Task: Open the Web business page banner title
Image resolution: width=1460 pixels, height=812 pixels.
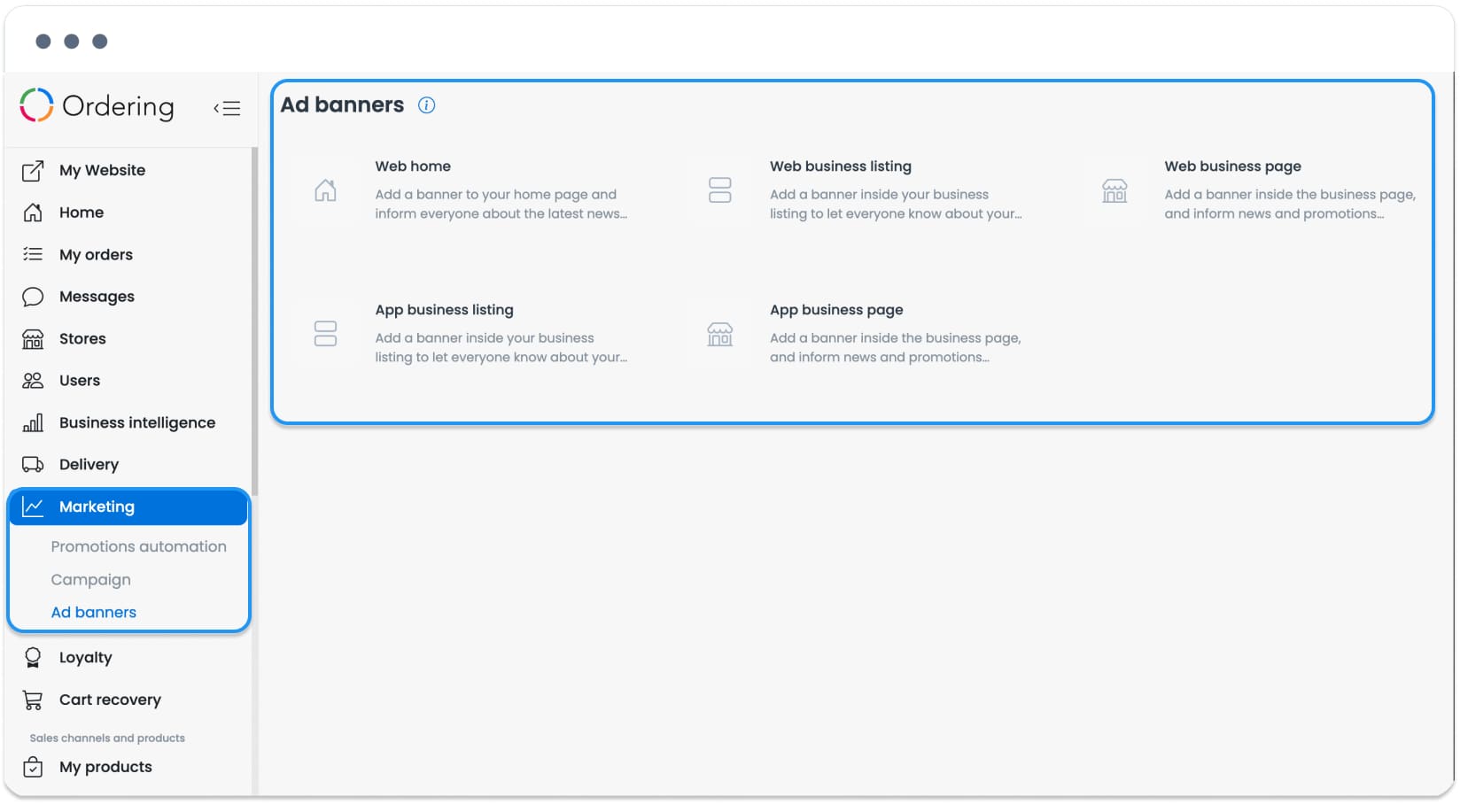Action: click(x=1233, y=166)
